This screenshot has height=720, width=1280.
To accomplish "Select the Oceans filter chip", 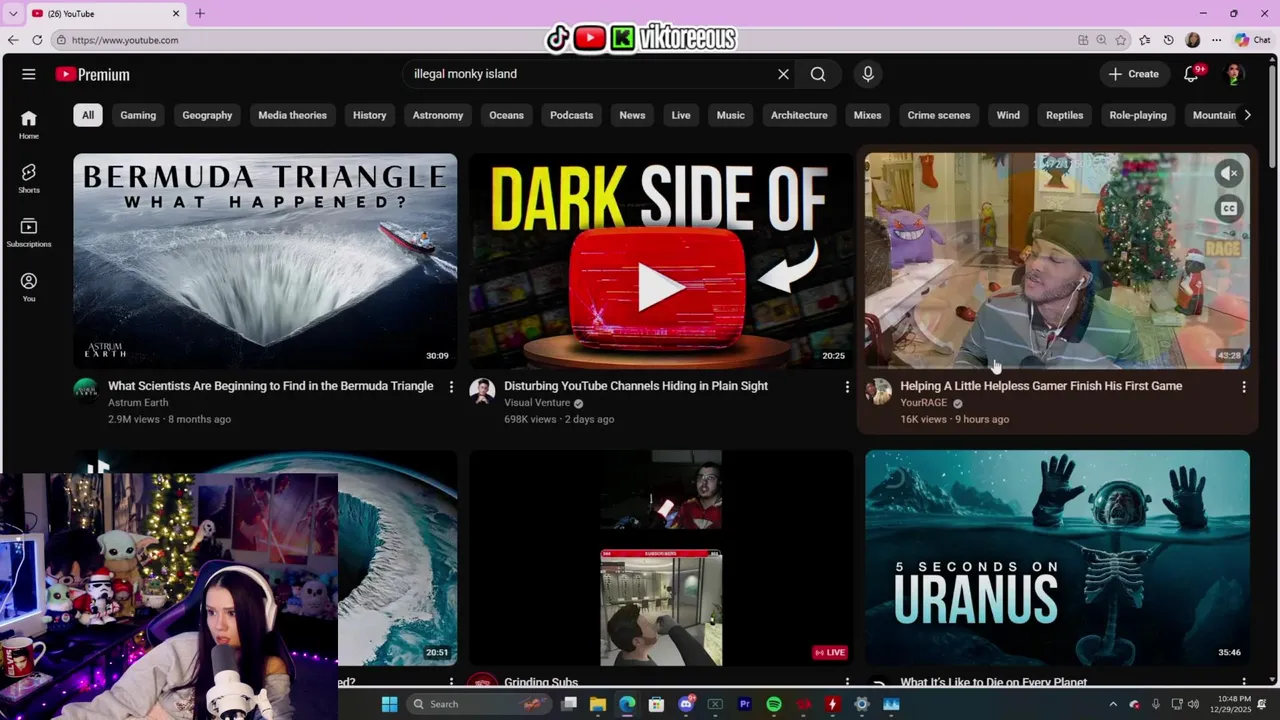I will [506, 115].
